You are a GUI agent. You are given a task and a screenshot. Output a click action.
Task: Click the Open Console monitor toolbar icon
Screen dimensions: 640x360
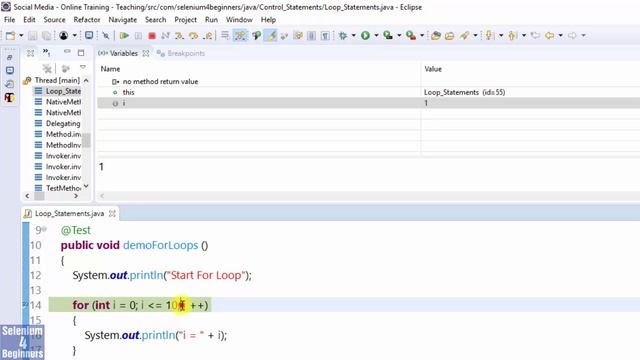tap(89, 36)
